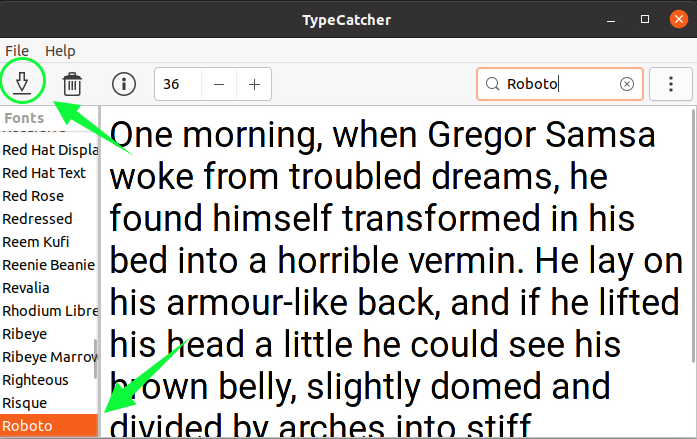Open the three-dot options menu
The height and width of the screenshot is (439, 697).
pos(669,85)
